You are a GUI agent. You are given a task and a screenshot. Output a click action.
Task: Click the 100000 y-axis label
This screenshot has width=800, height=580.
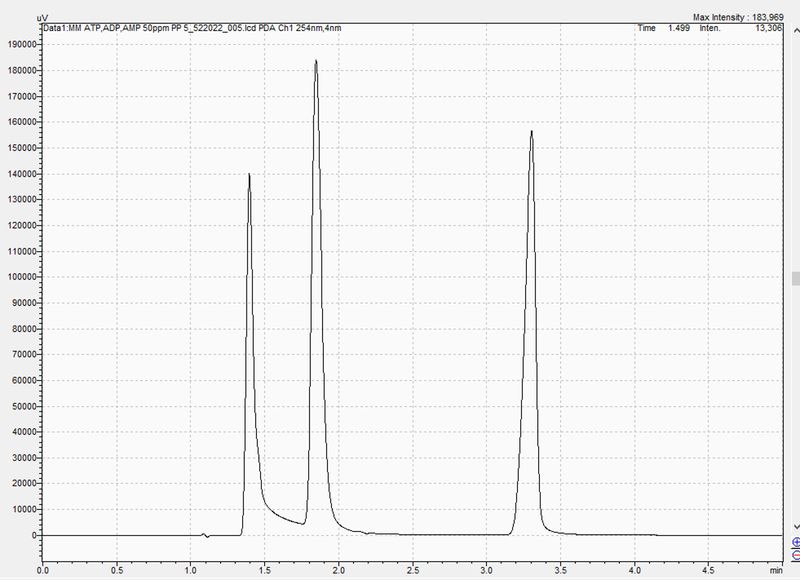point(22,277)
